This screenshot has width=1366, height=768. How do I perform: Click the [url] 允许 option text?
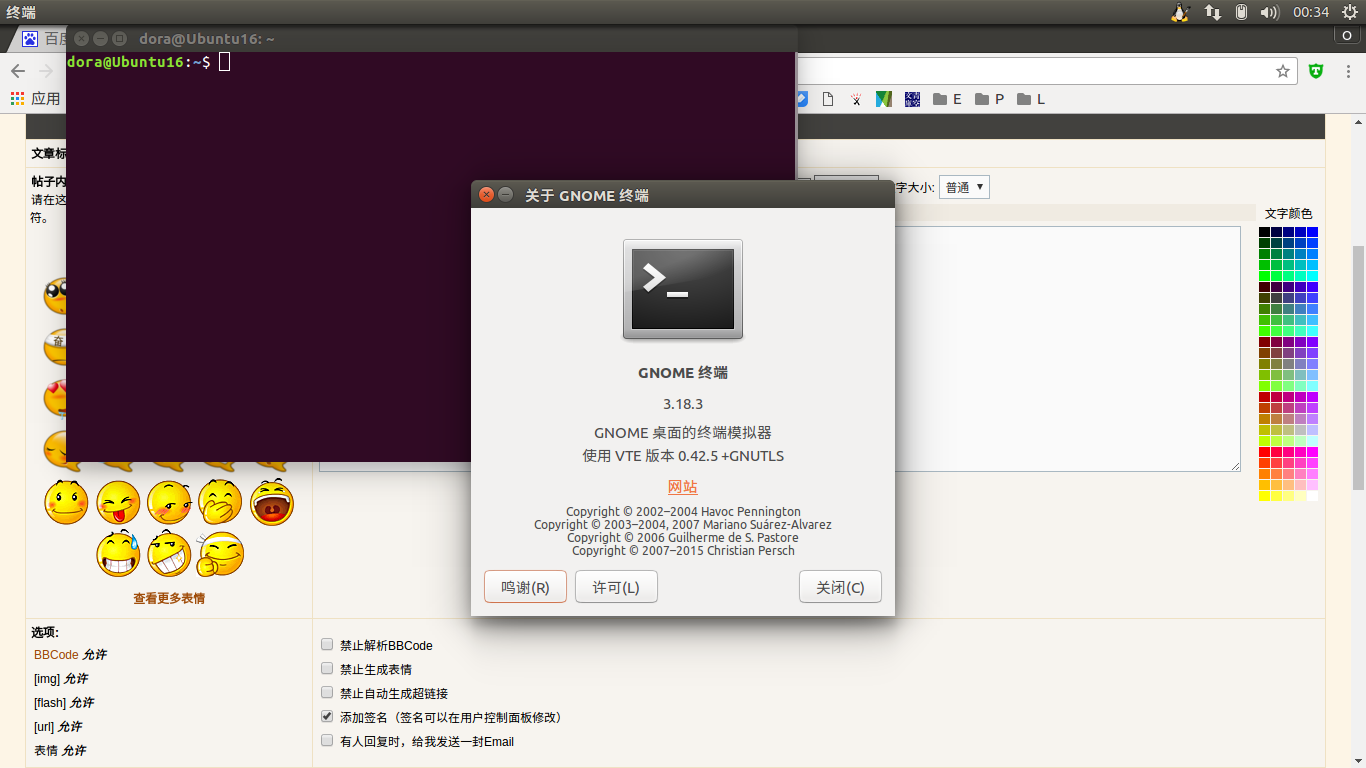(x=58, y=727)
